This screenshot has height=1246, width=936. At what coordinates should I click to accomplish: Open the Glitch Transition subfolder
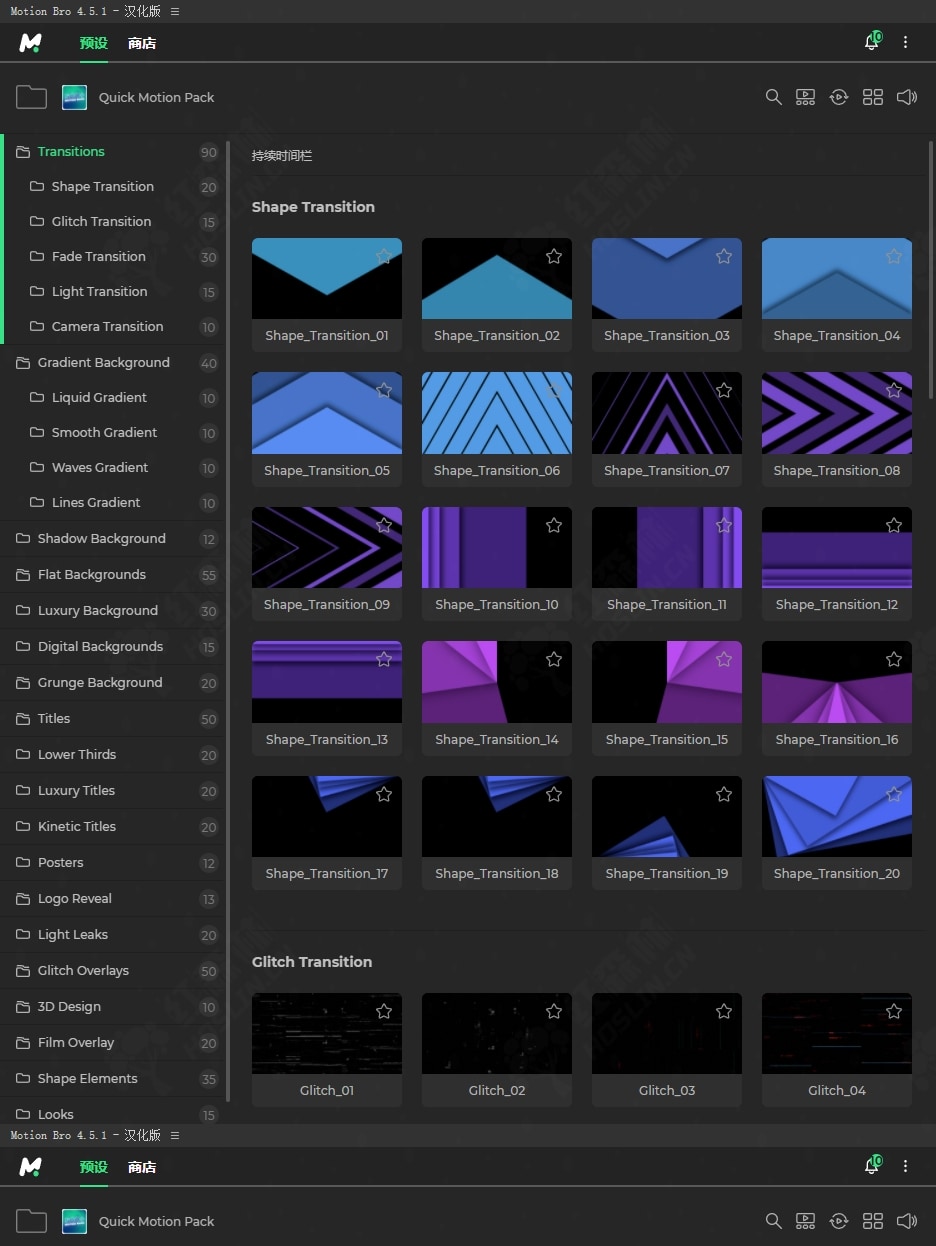pos(101,222)
